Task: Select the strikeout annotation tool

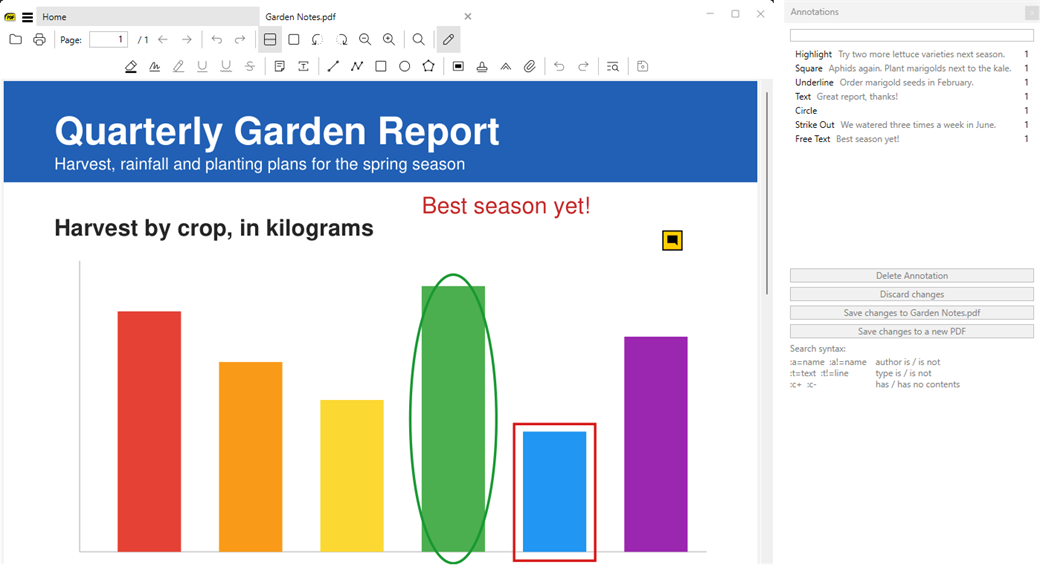Action: click(x=250, y=66)
